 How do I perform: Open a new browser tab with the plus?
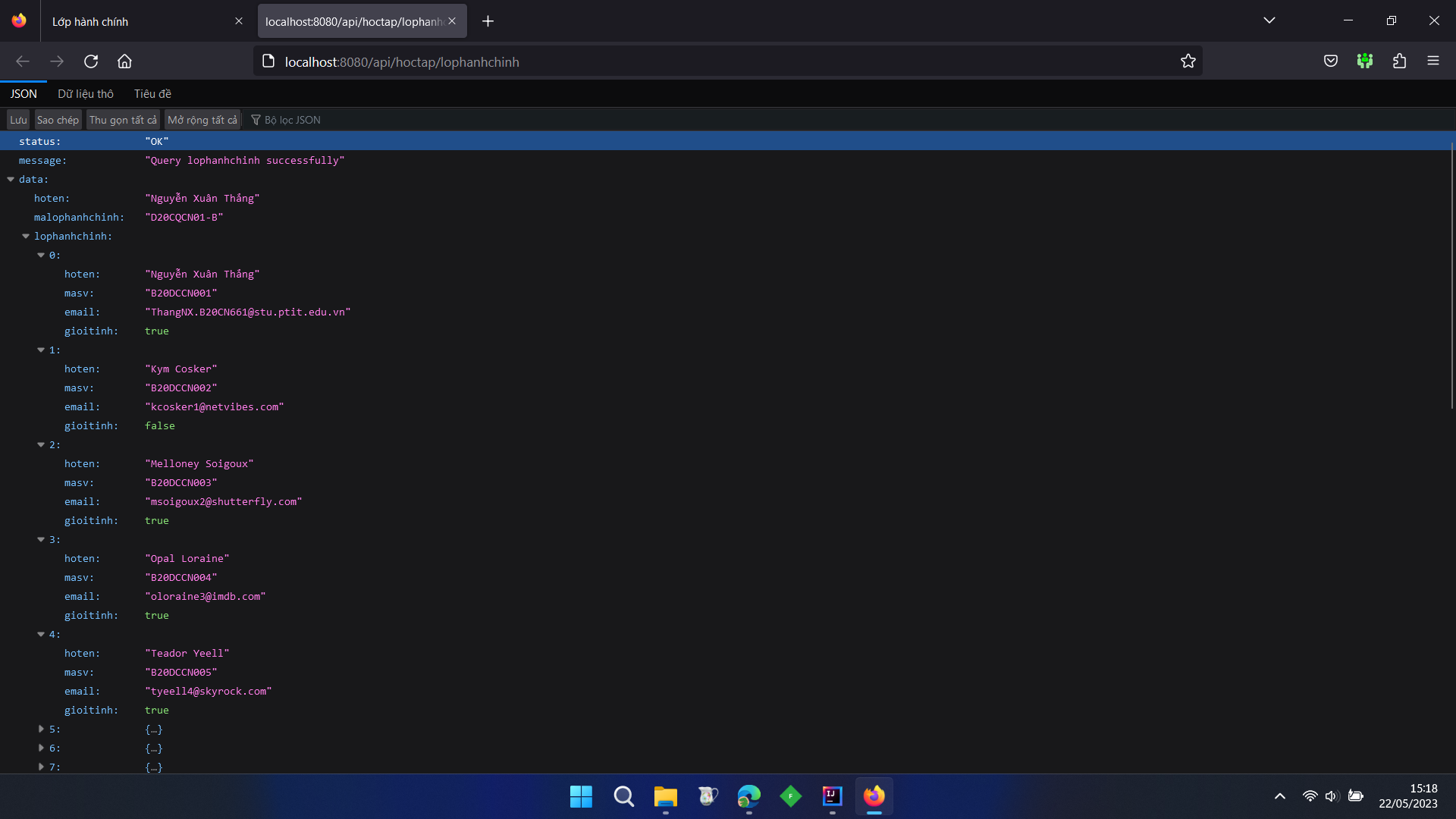(x=488, y=21)
